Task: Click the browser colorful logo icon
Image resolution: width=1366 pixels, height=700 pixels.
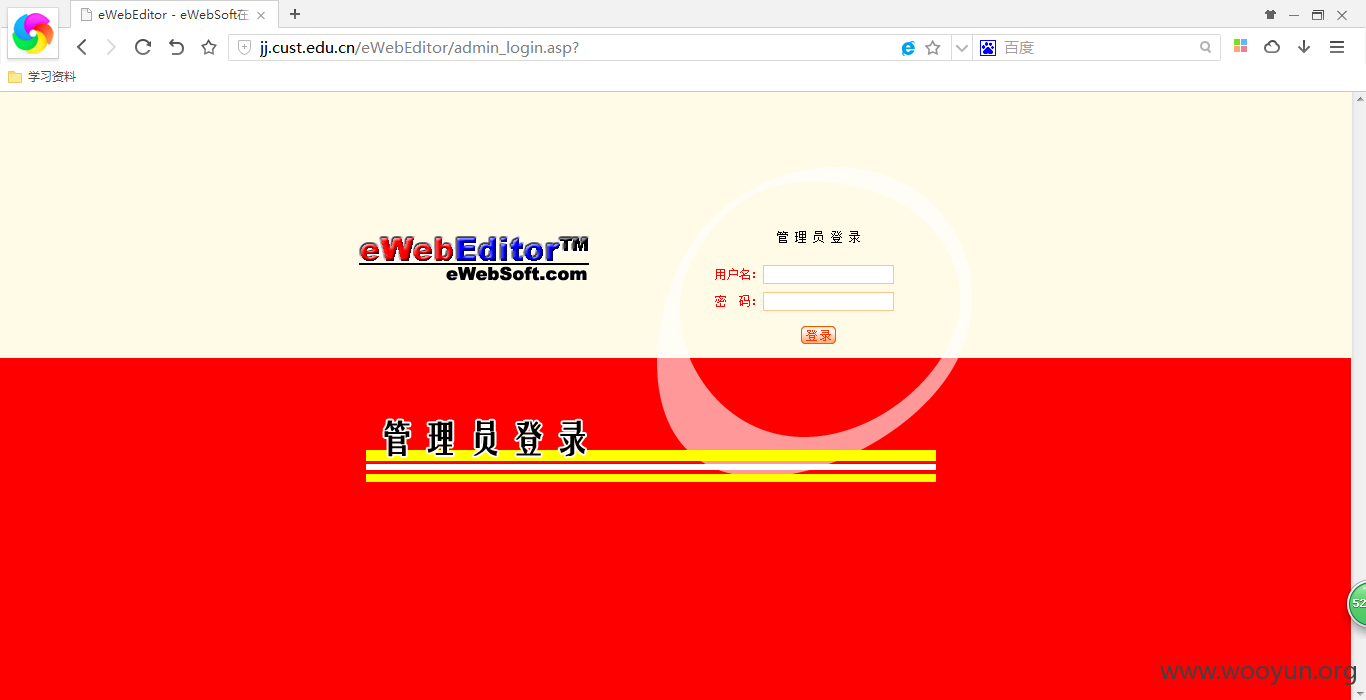Action: pos(33,33)
